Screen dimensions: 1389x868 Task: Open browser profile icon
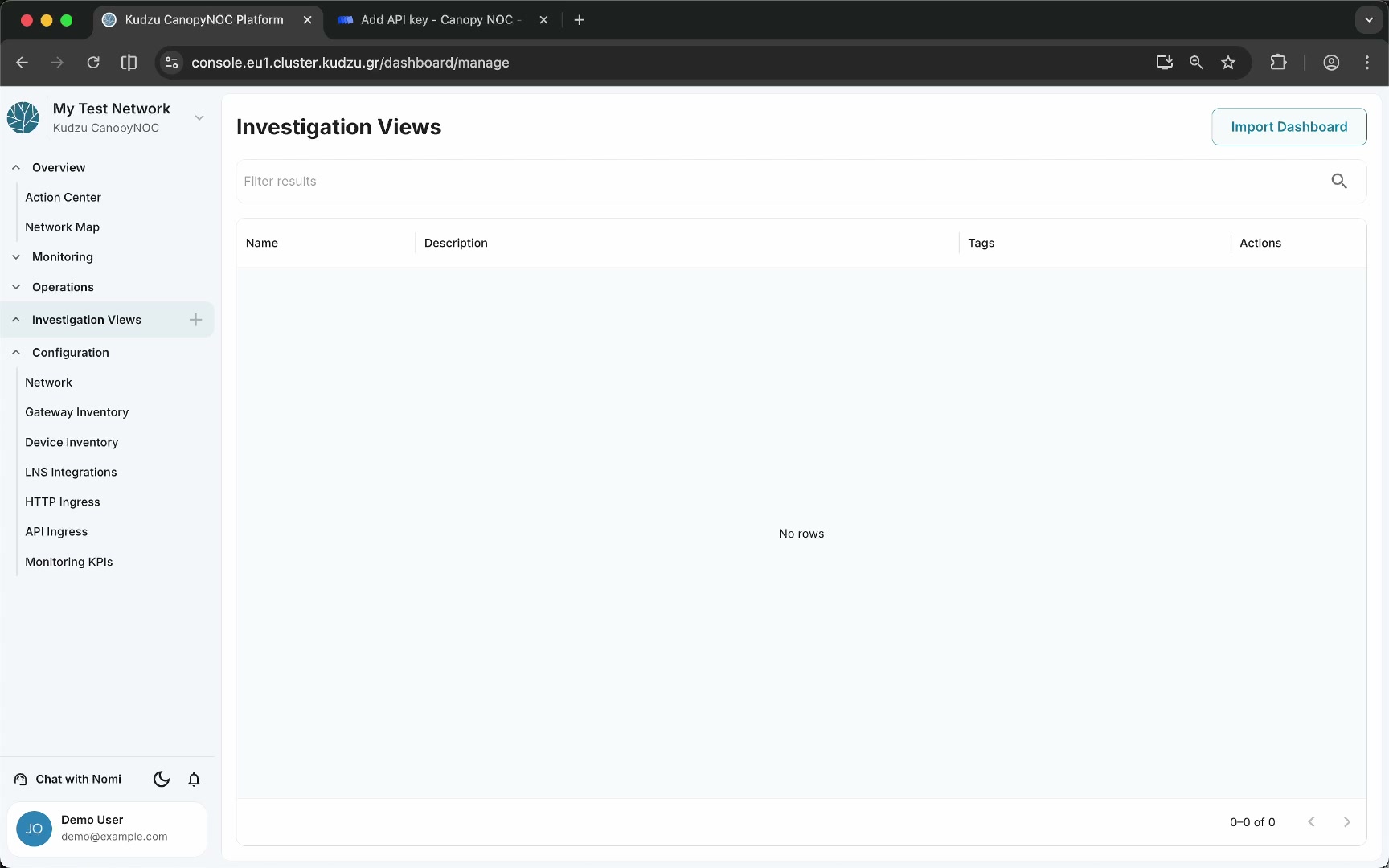1331,63
